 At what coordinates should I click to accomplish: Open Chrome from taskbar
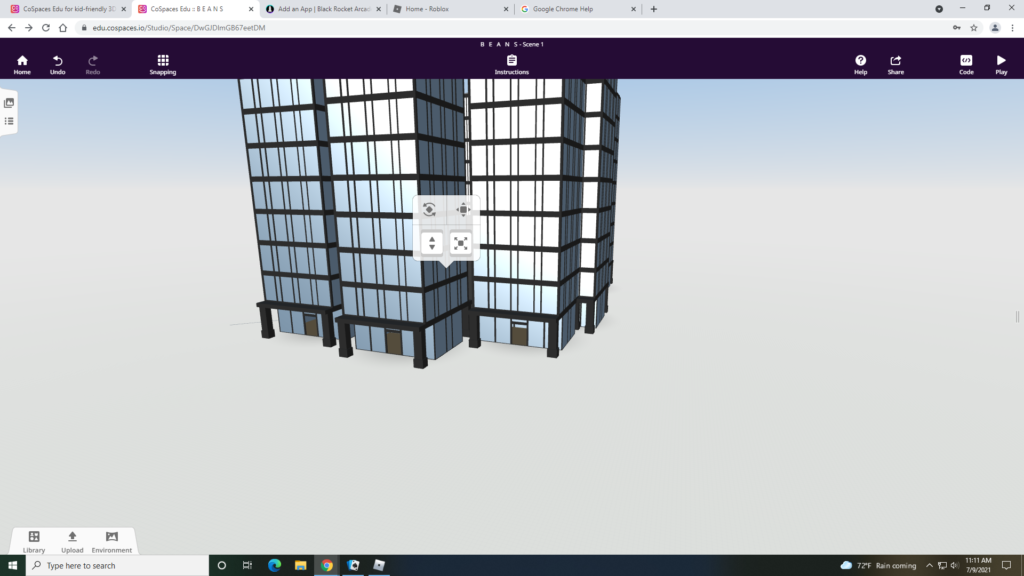click(327, 566)
